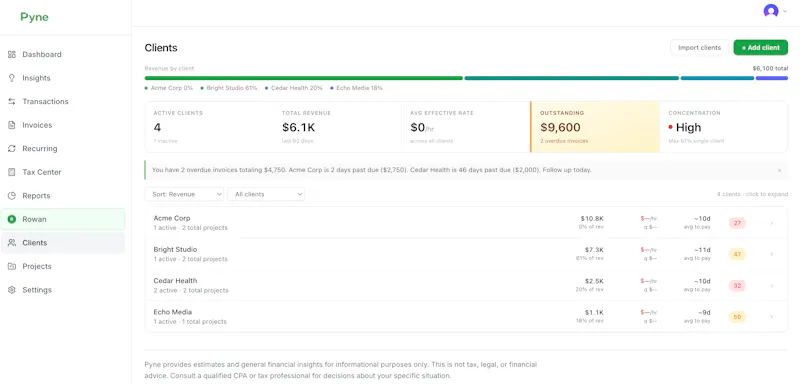Click Cedar Health's score badge 32
This screenshot has width=800, height=384.
click(737, 286)
